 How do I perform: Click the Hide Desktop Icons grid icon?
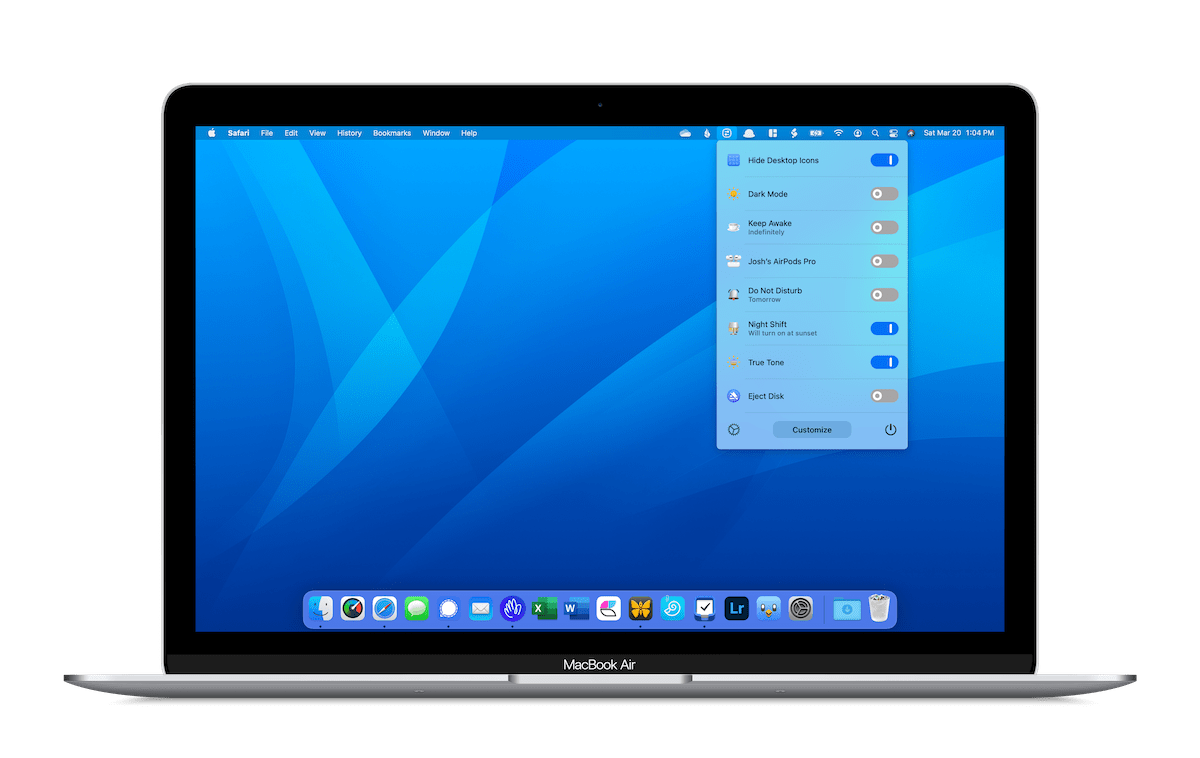[734, 160]
